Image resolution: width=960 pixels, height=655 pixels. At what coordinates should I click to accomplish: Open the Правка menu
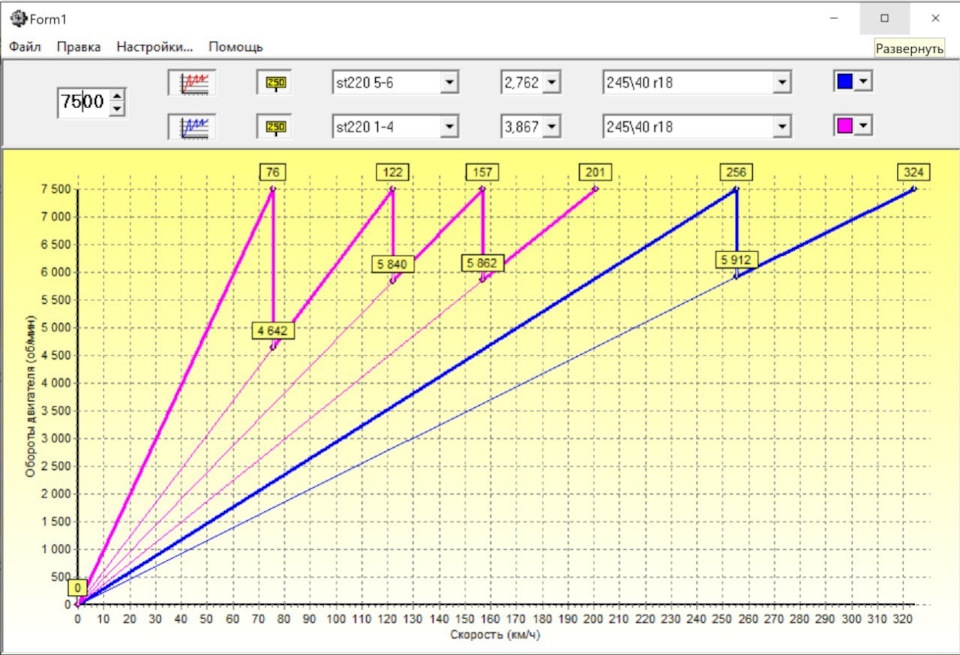tap(79, 47)
